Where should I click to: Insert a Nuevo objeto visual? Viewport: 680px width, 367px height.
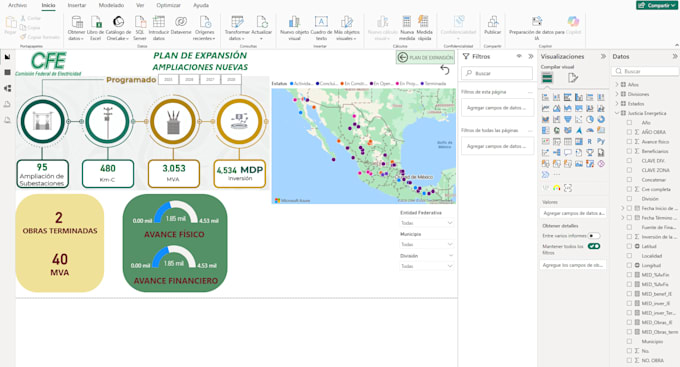click(294, 28)
